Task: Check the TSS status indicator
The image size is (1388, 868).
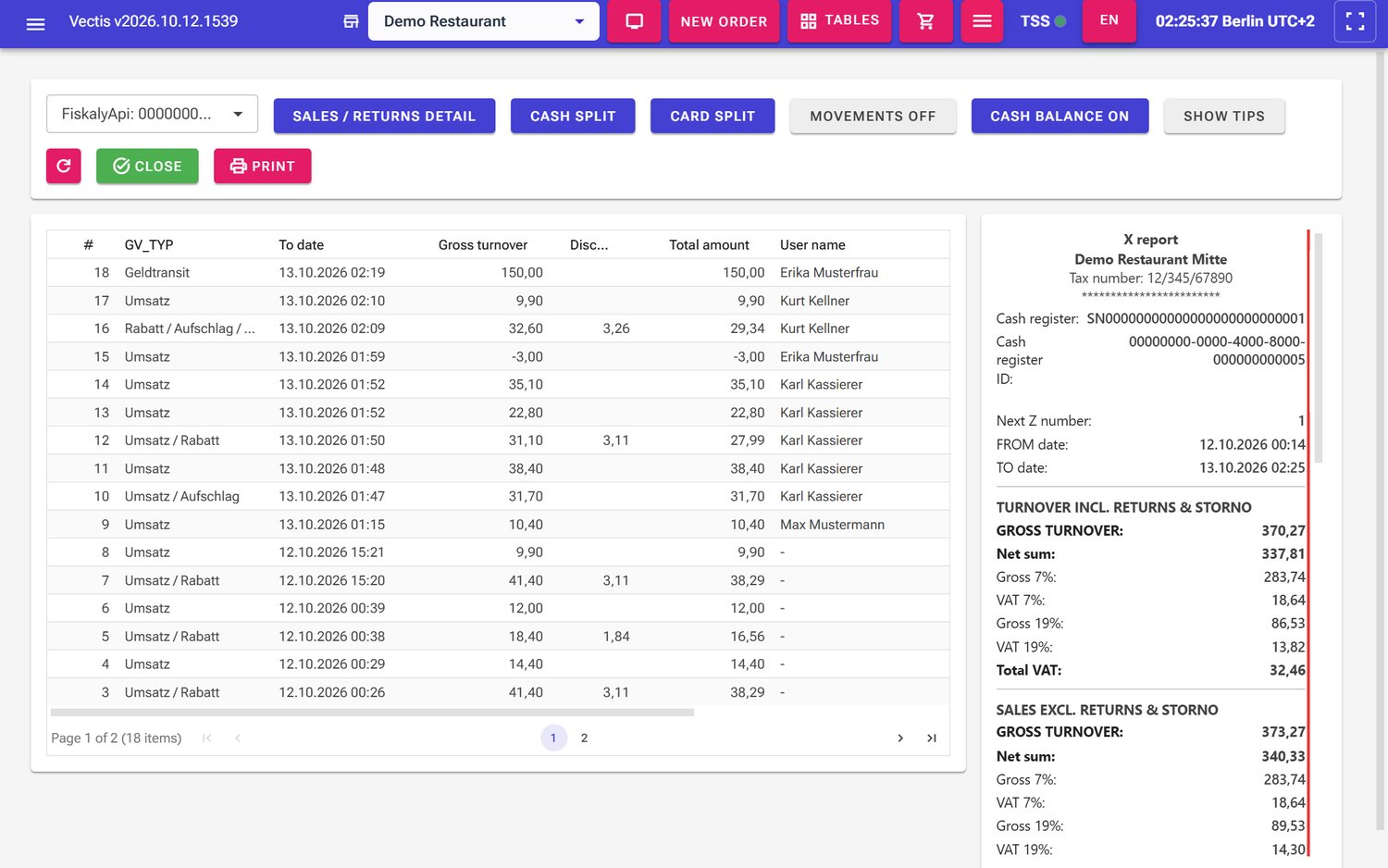Action: [1043, 21]
